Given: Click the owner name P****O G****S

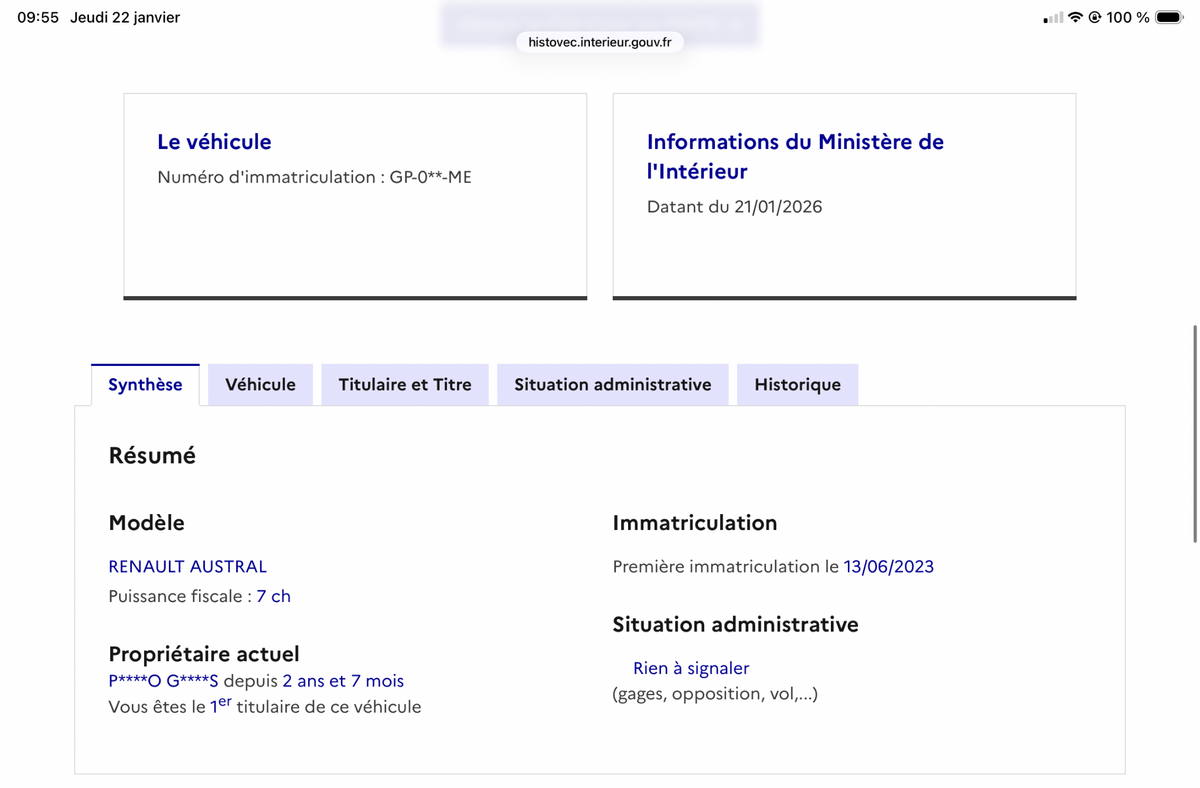Looking at the screenshot, I should point(163,681).
